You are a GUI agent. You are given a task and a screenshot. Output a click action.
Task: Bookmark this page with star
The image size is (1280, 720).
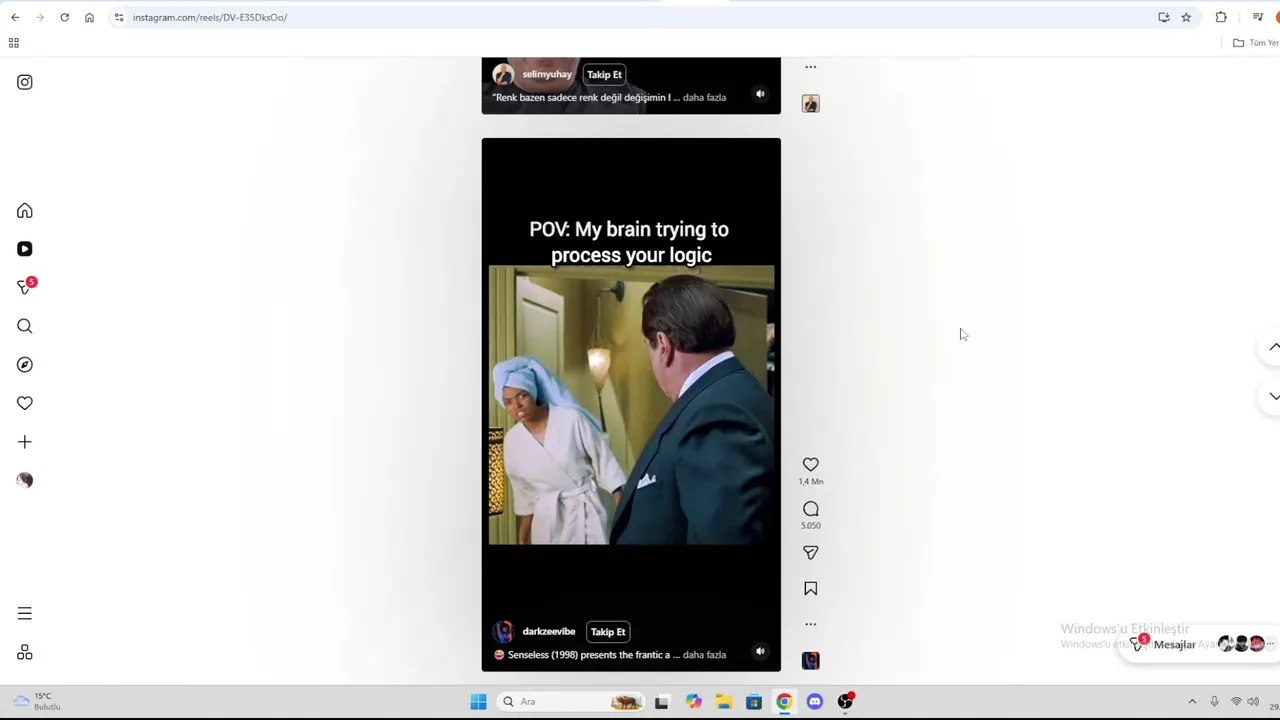click(x=1186, y=17)
